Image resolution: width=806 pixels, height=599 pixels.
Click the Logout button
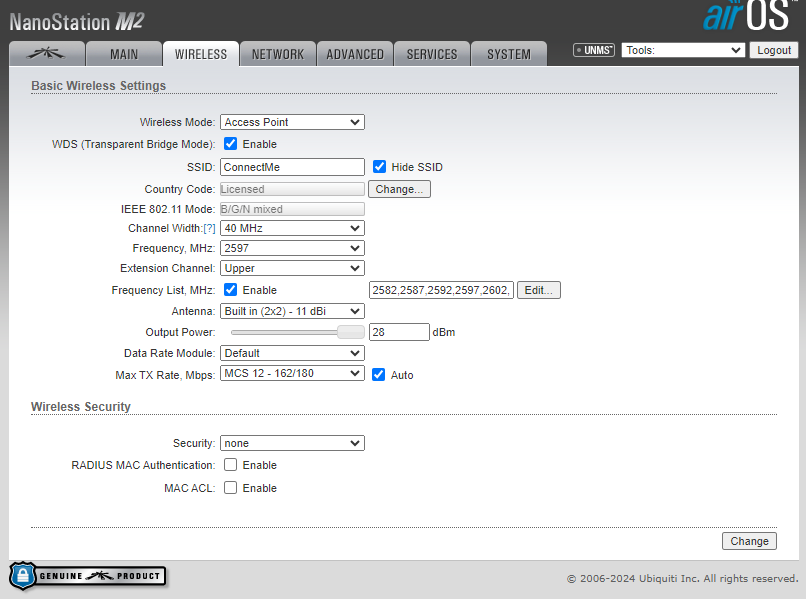pos(774,50)
